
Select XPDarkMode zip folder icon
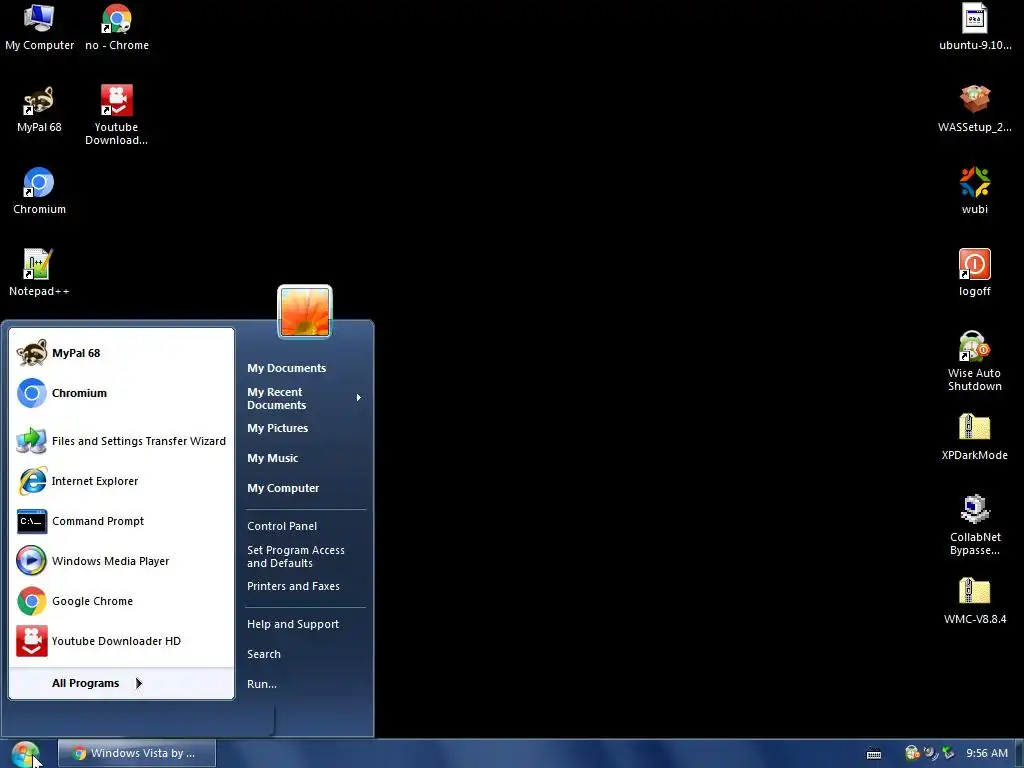[x=974, y=438]
